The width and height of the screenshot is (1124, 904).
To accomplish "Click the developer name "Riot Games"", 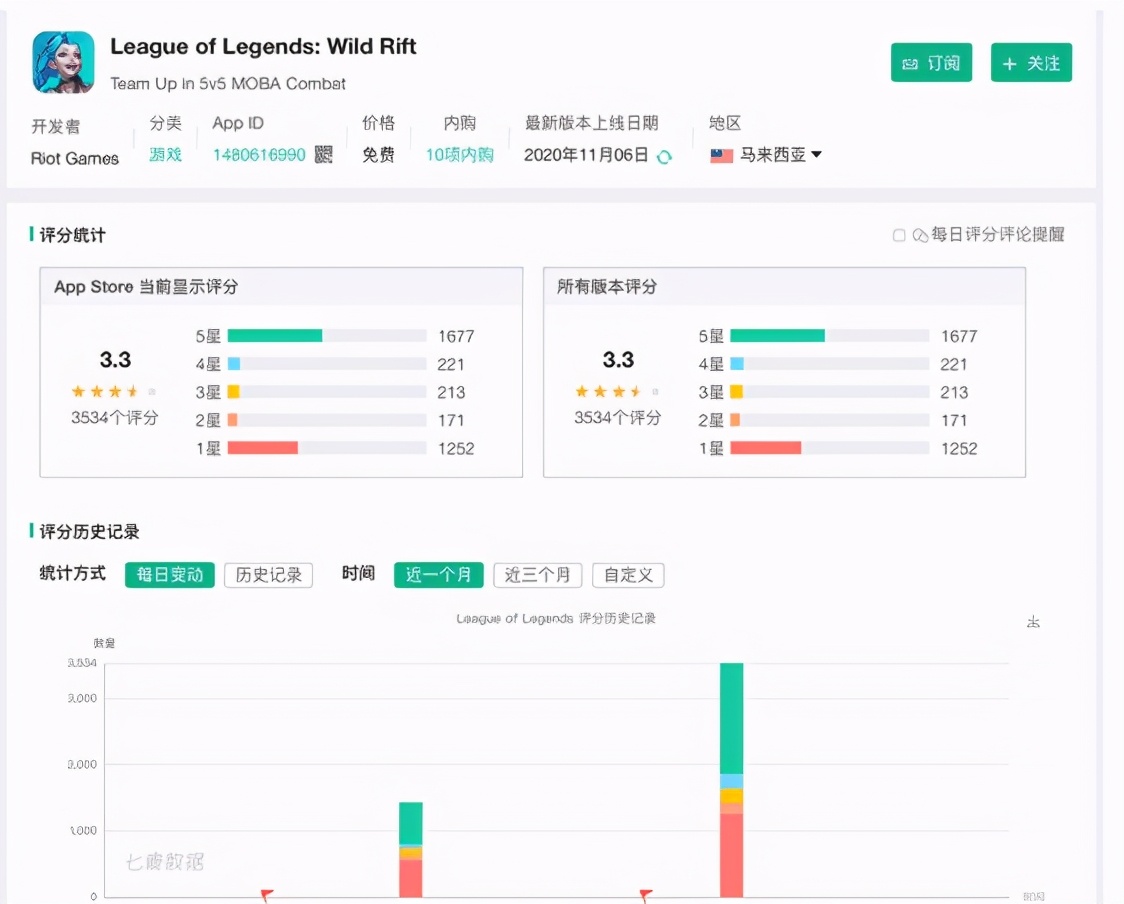I will 75,158.
